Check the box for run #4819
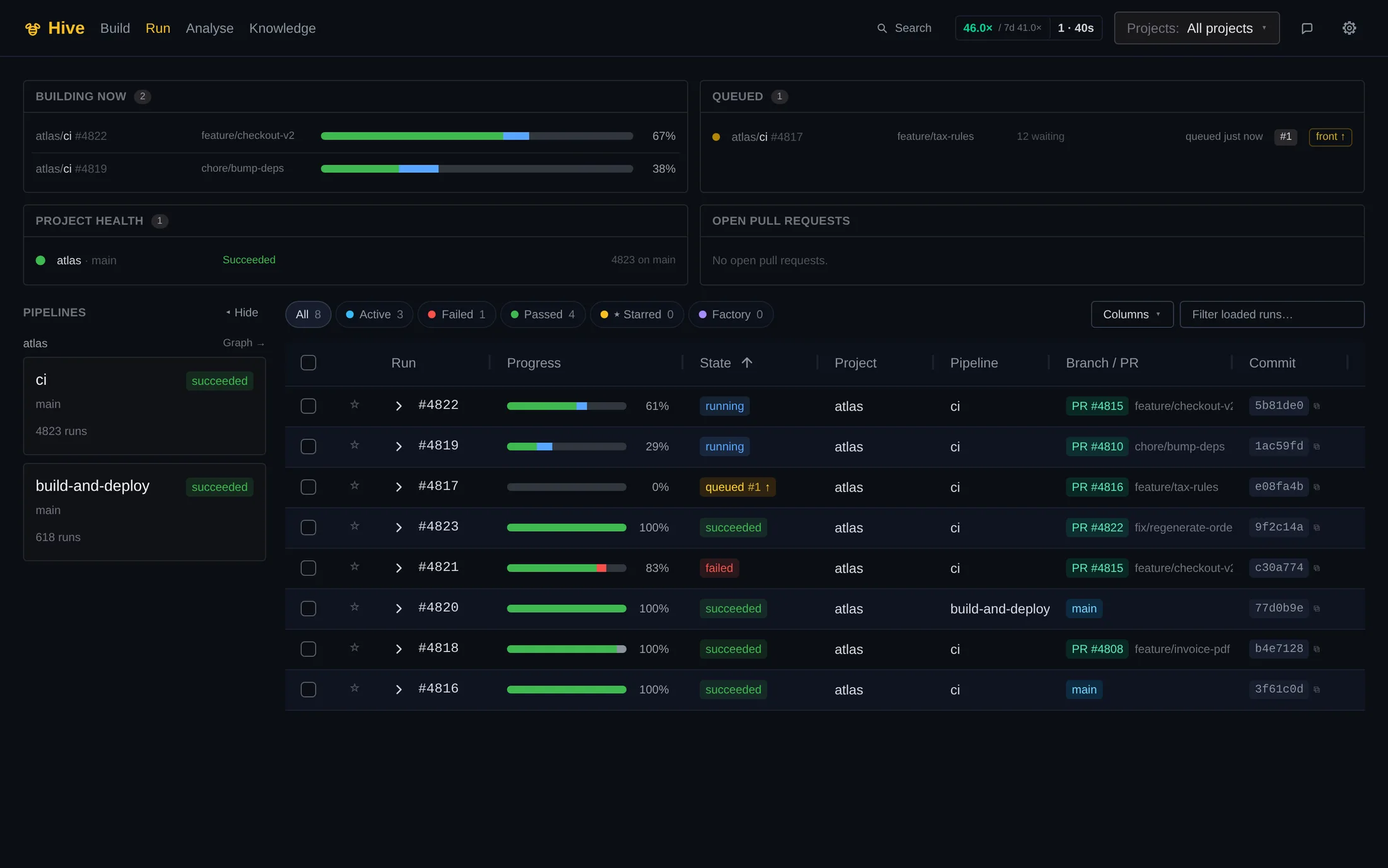1388x868 pixels. click(309, 447)
